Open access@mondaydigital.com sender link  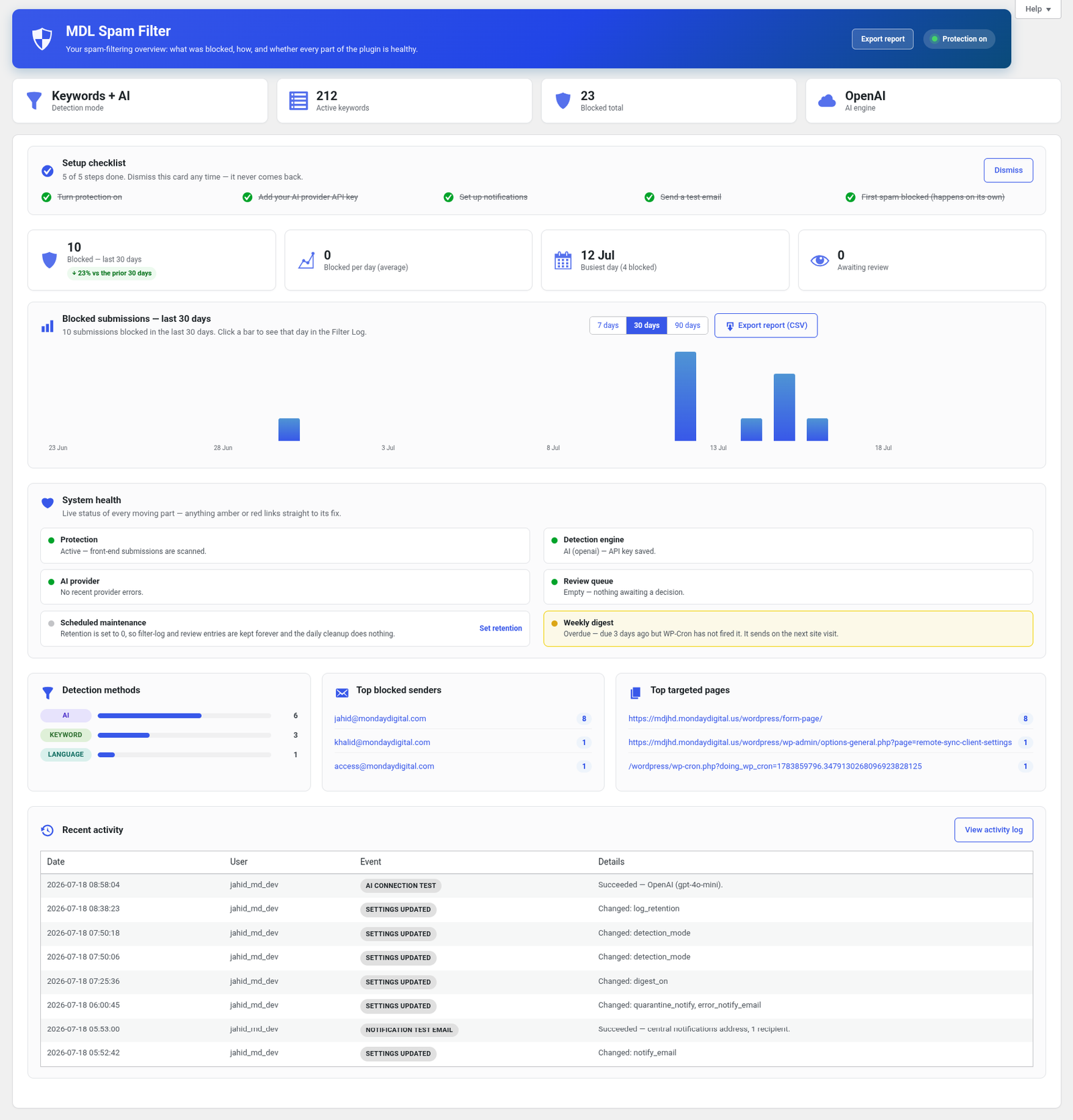pos(384,766)
